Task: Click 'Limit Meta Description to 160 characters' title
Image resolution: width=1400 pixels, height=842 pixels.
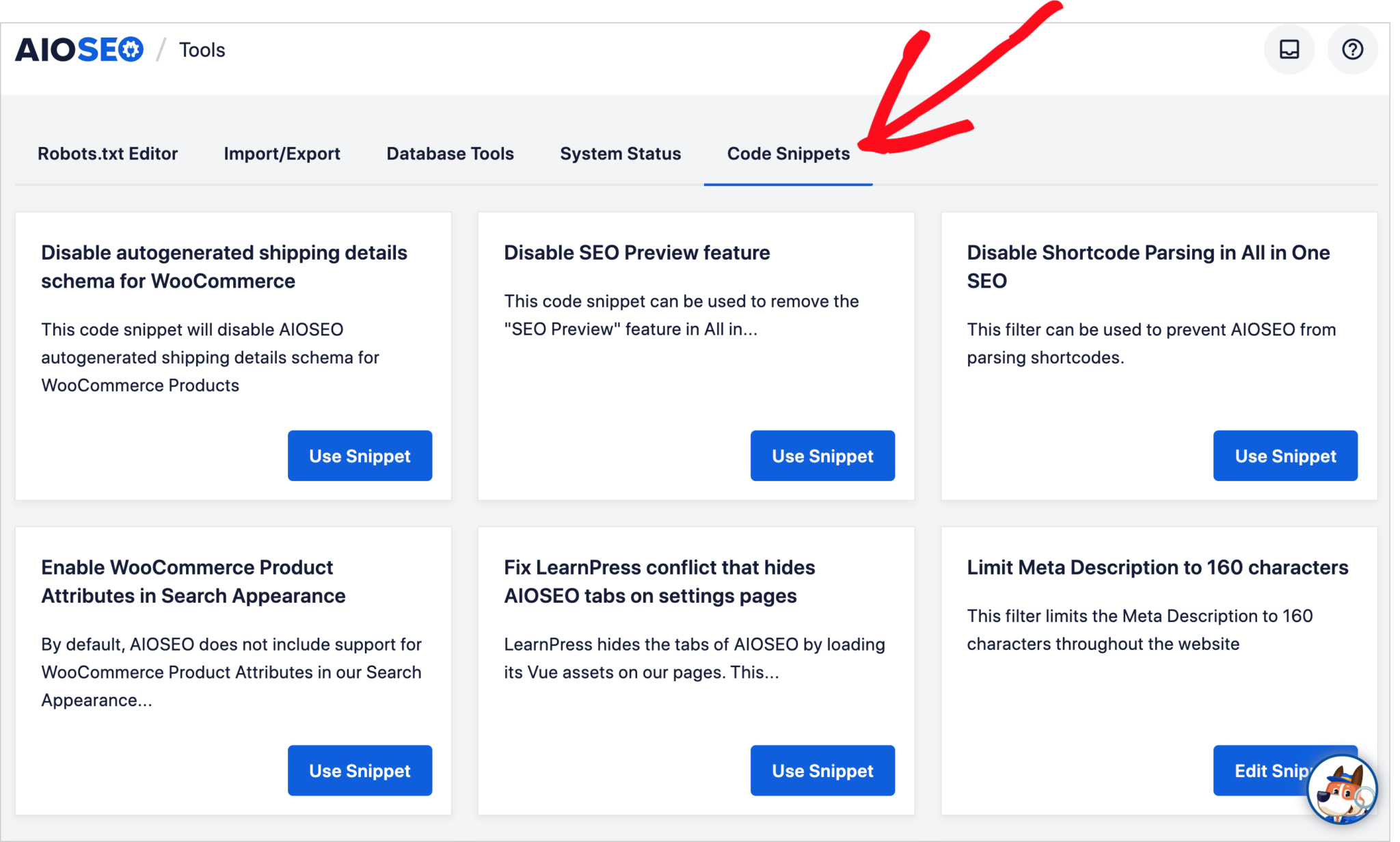Action: (1157, 567)
